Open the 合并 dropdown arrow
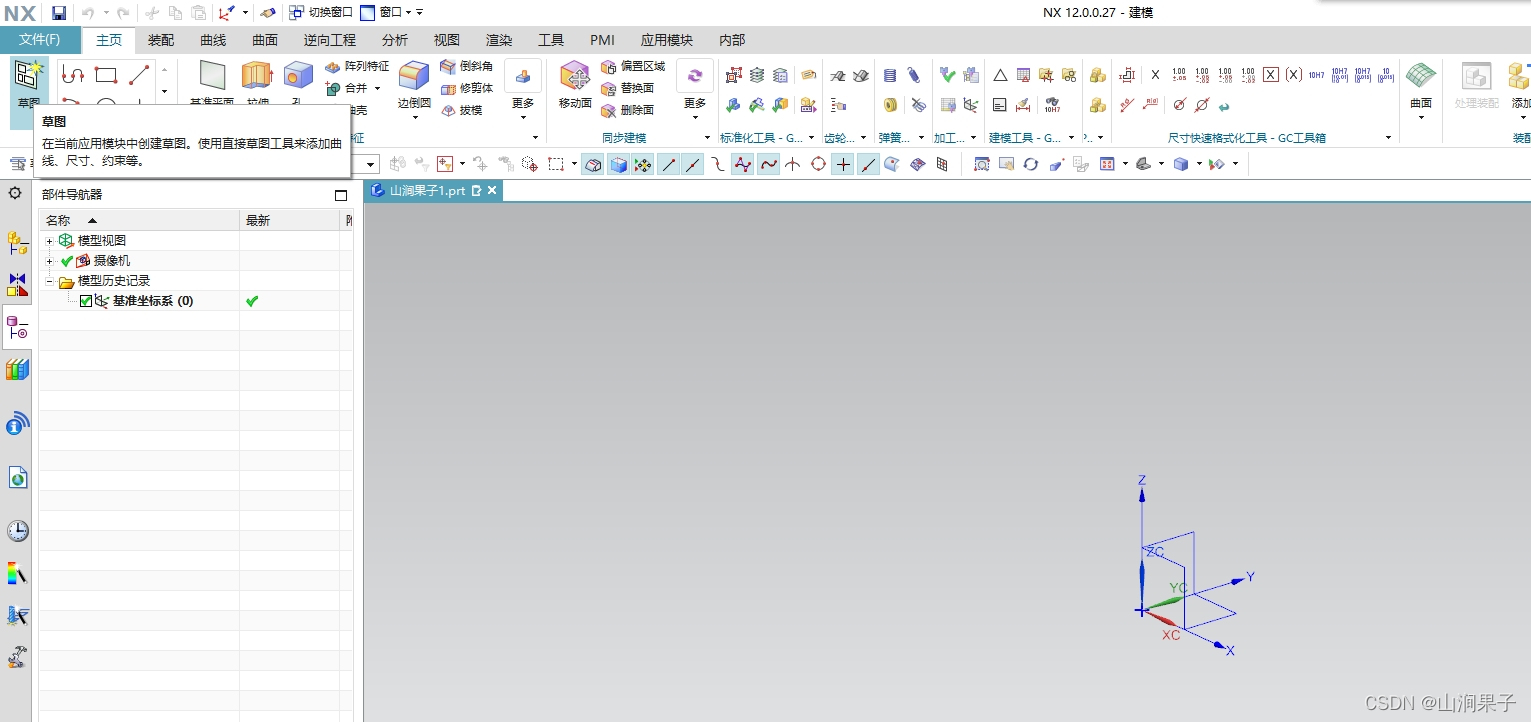1531x722 pixels. pos(378,89)
